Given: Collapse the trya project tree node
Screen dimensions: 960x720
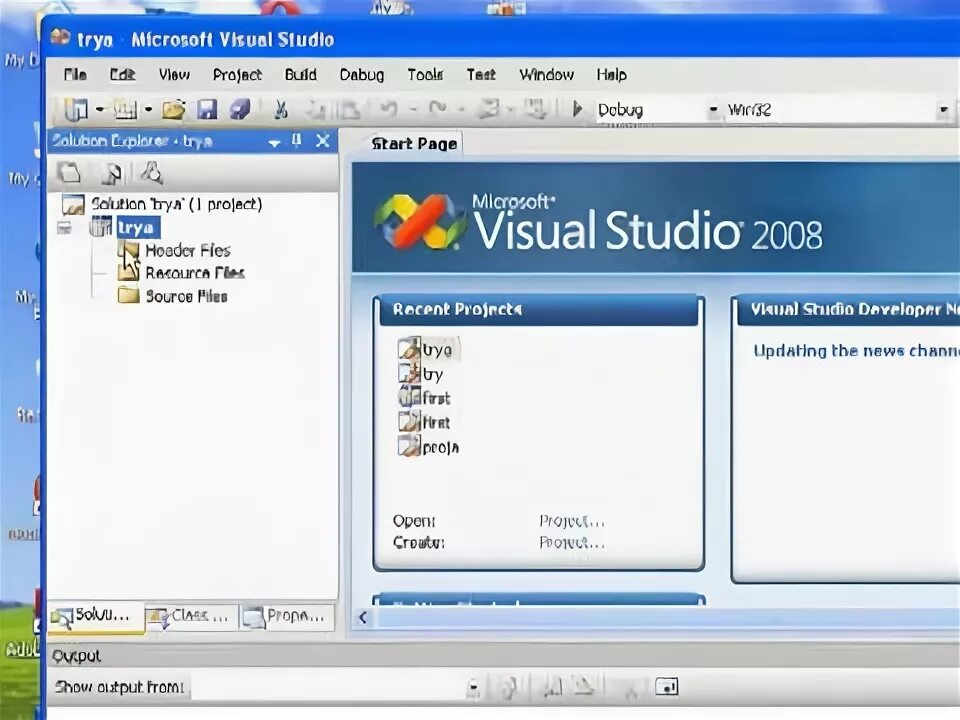Looking at the screenshot, I should tap(64, 228).
